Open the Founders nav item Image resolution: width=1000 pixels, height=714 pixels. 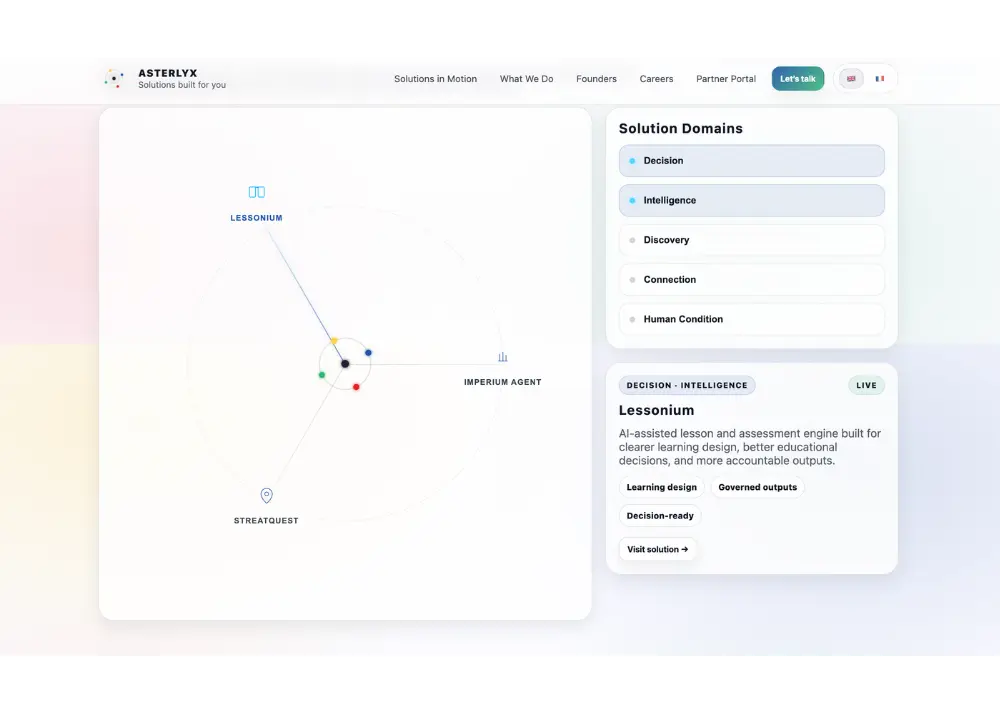(596, 79)
